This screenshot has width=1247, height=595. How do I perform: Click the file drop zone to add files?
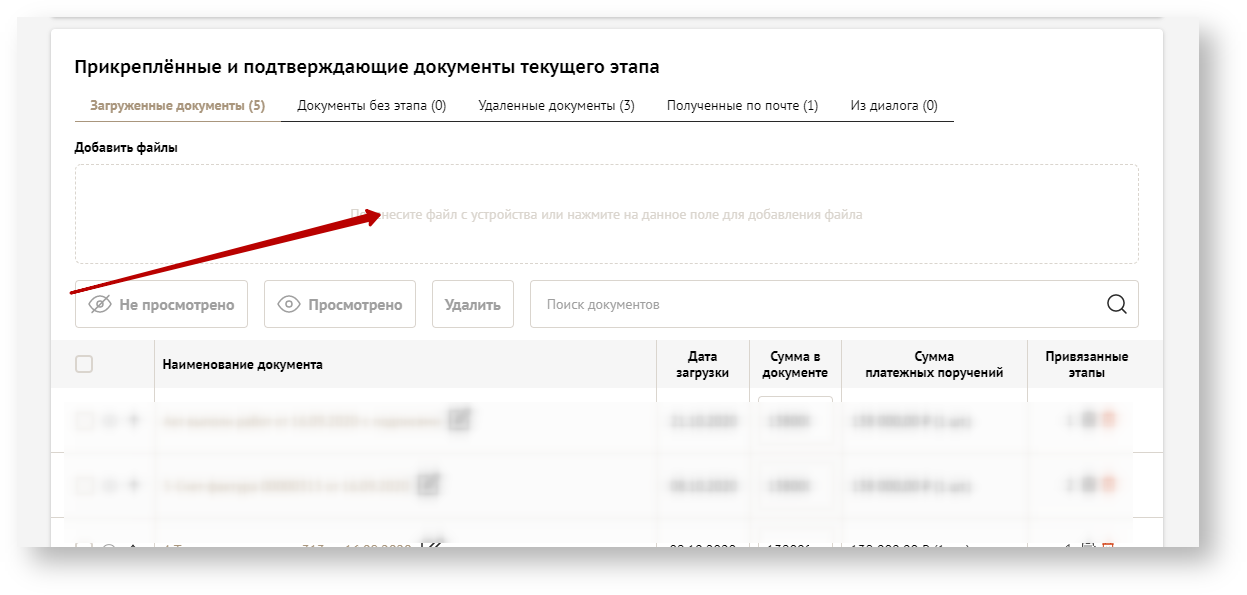coord(606,215)
